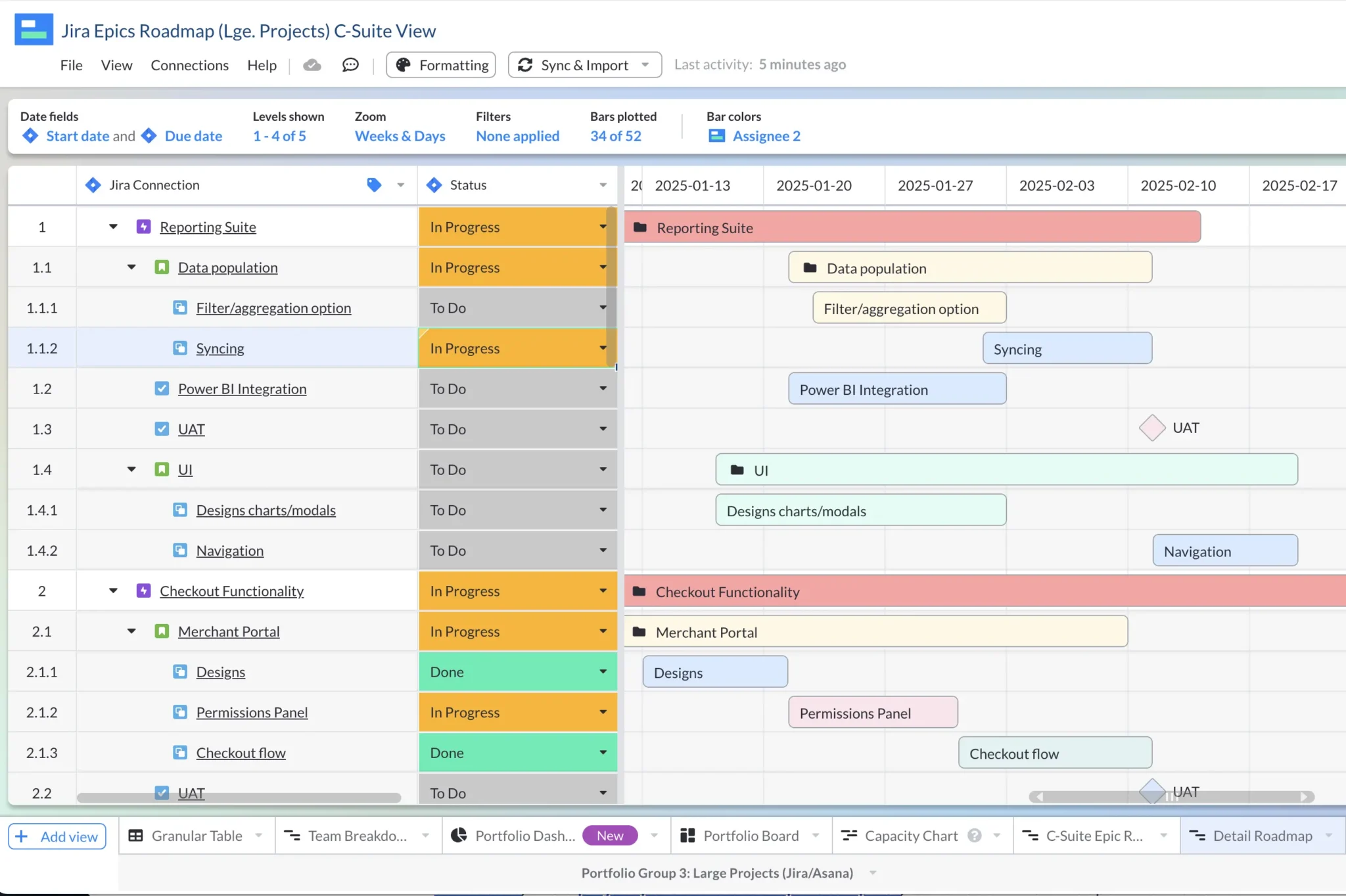Click the cloud sync status icon

tap(312, 65)
